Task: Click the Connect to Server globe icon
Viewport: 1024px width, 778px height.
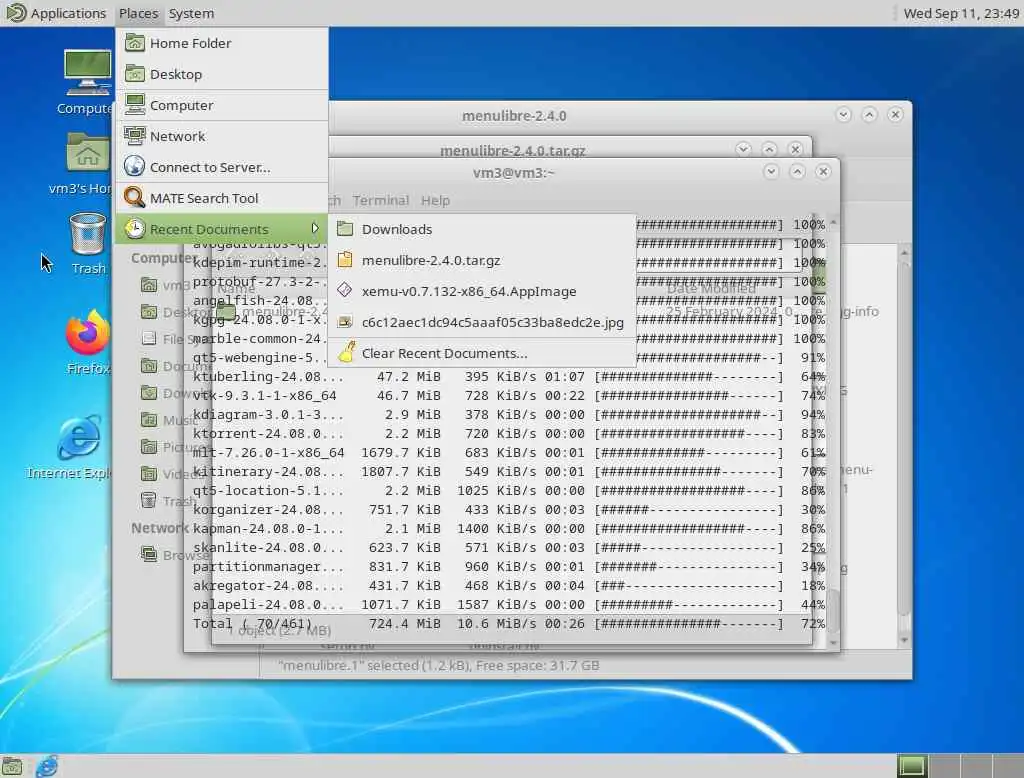Action: pos(135,167)
